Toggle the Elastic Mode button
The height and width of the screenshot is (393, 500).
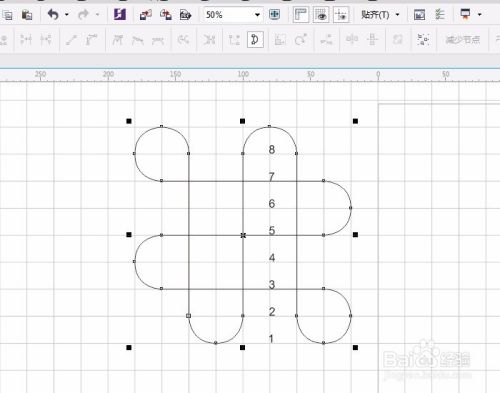click(x=398, y=40)
